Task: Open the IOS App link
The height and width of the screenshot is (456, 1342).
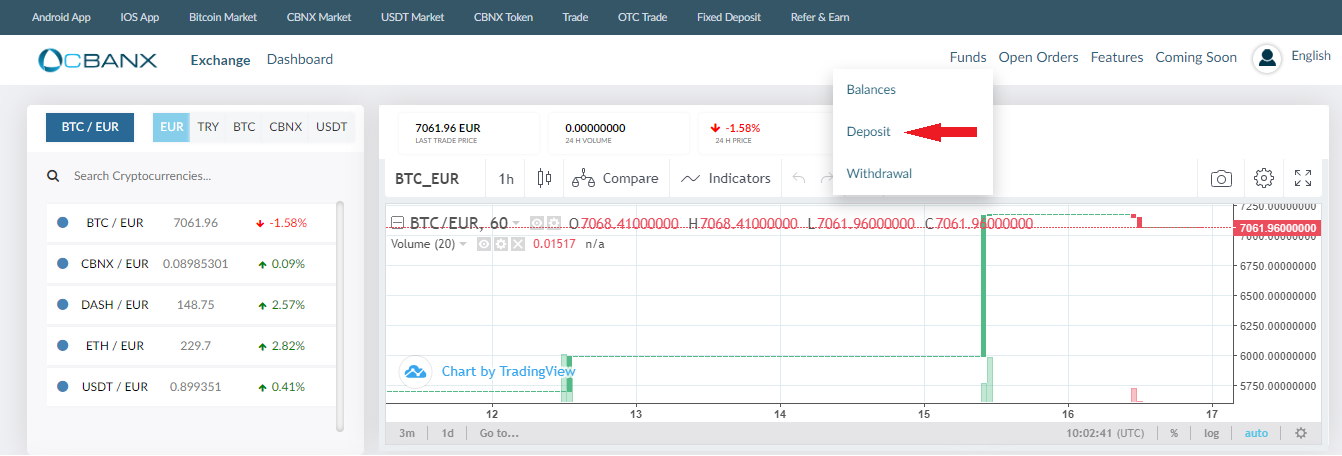Action: [x=139, y=17]
